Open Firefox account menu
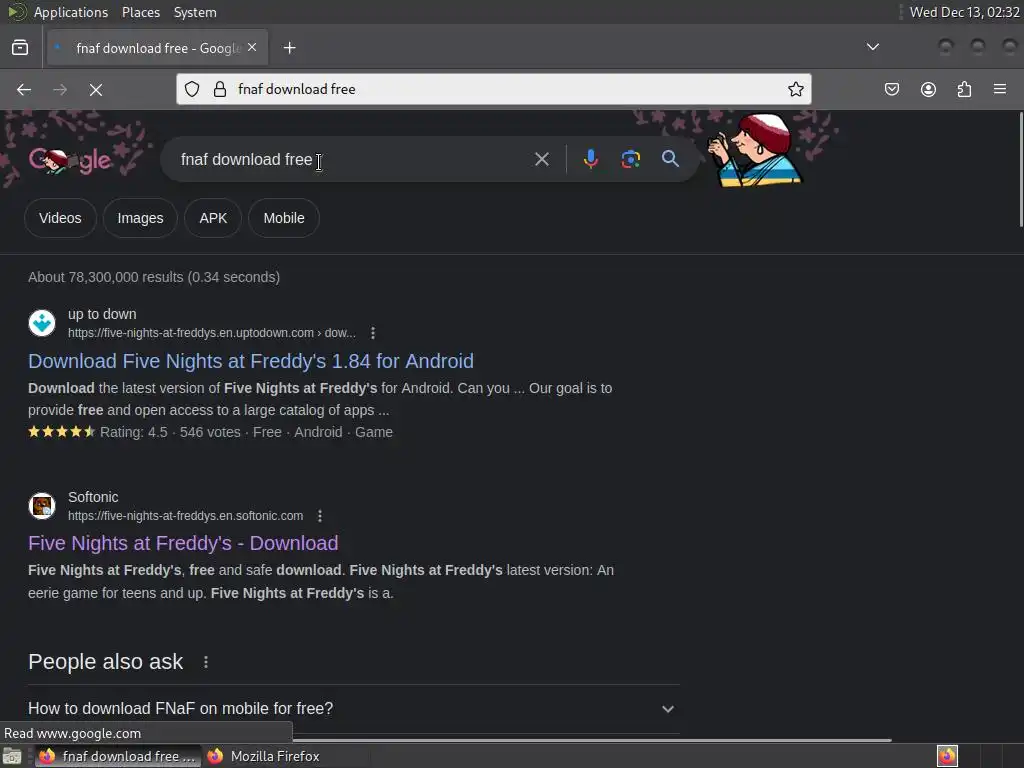The height and width of the screenshot is (768, 1024). 928,89
